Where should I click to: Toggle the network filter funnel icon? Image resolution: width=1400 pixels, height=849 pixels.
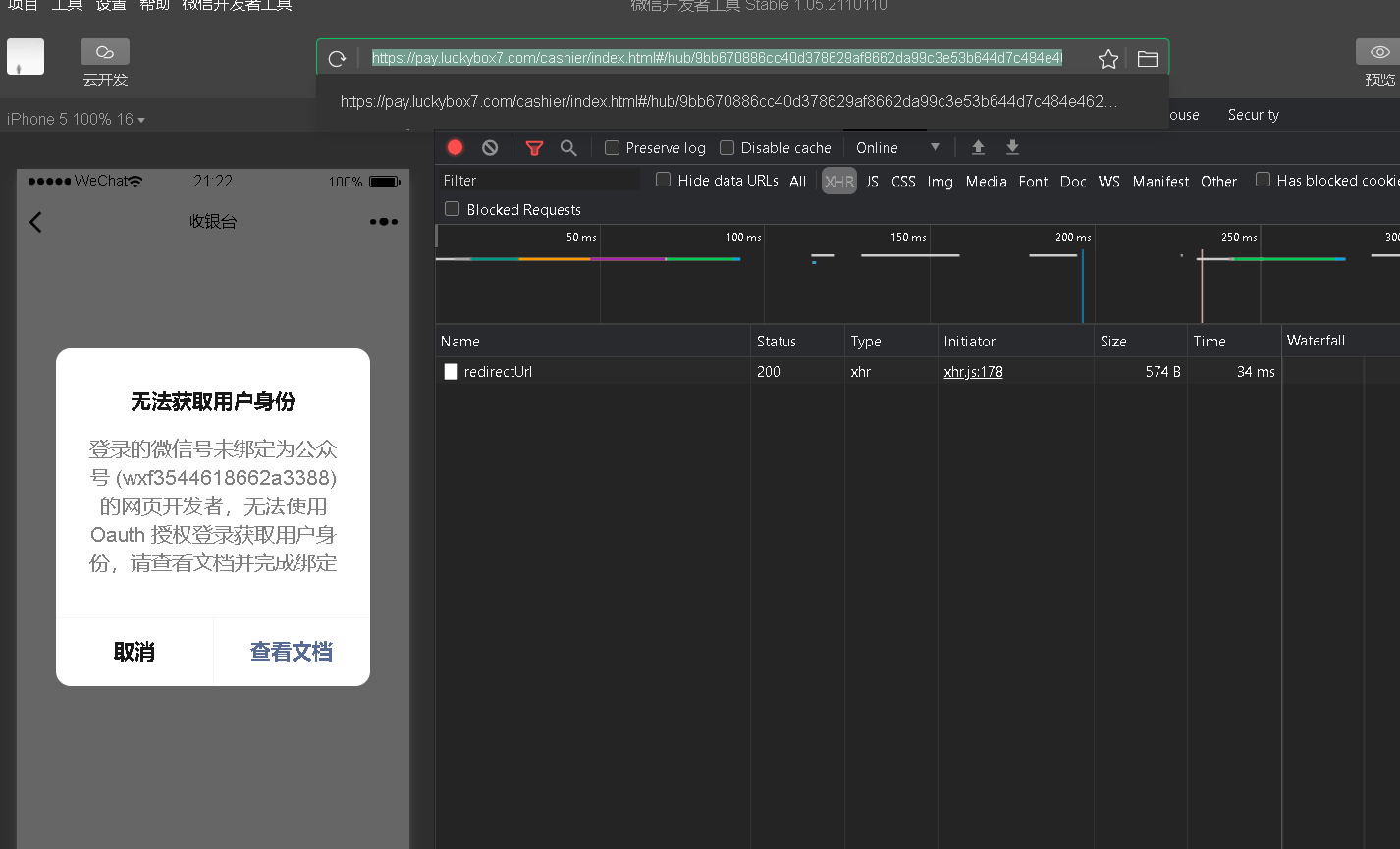coord(534,148)
